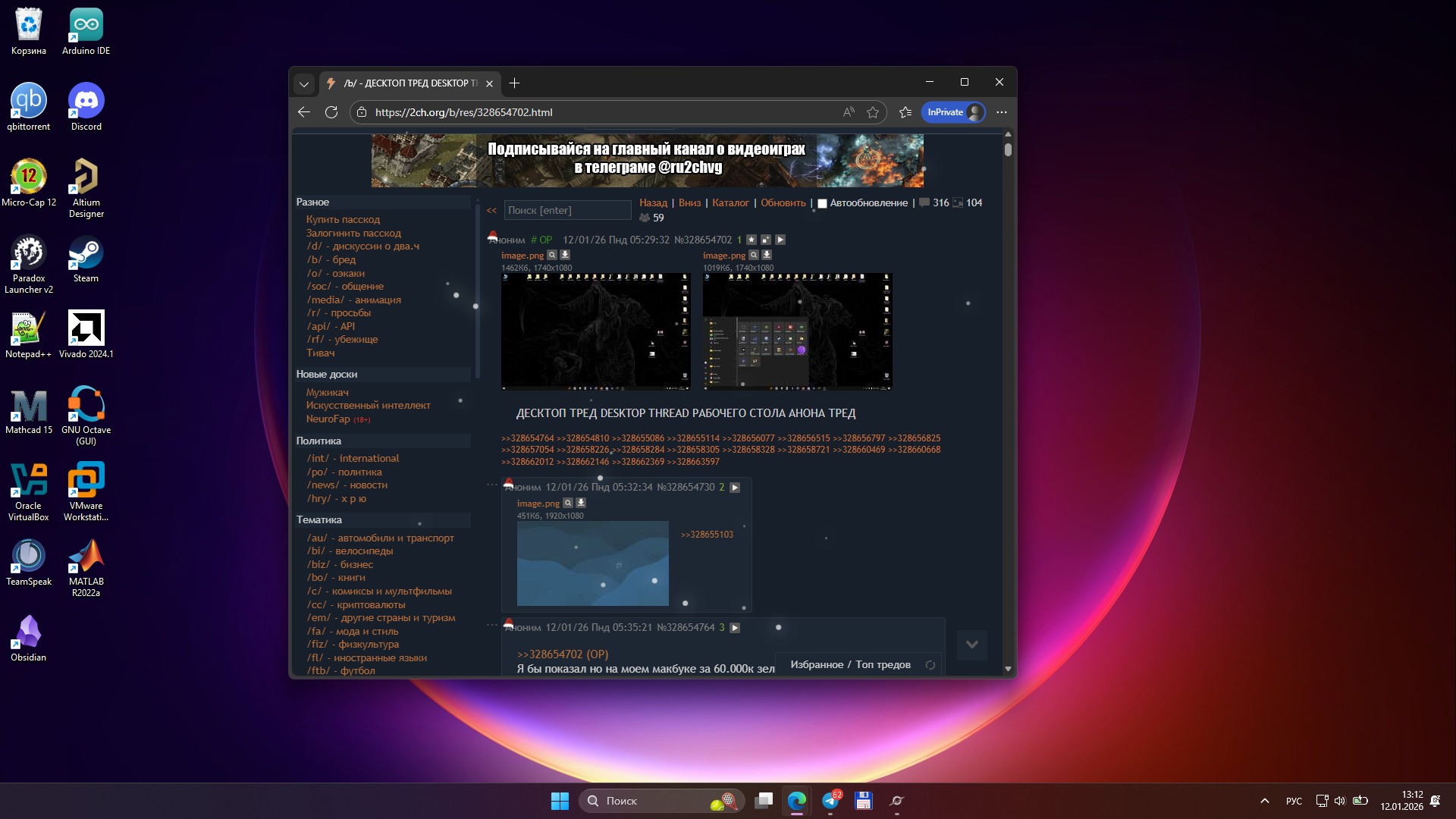Search the first image.png with the magnifier icon
Image resolution: width=1456 pixels, height=819 pixels.
(552, 256)
